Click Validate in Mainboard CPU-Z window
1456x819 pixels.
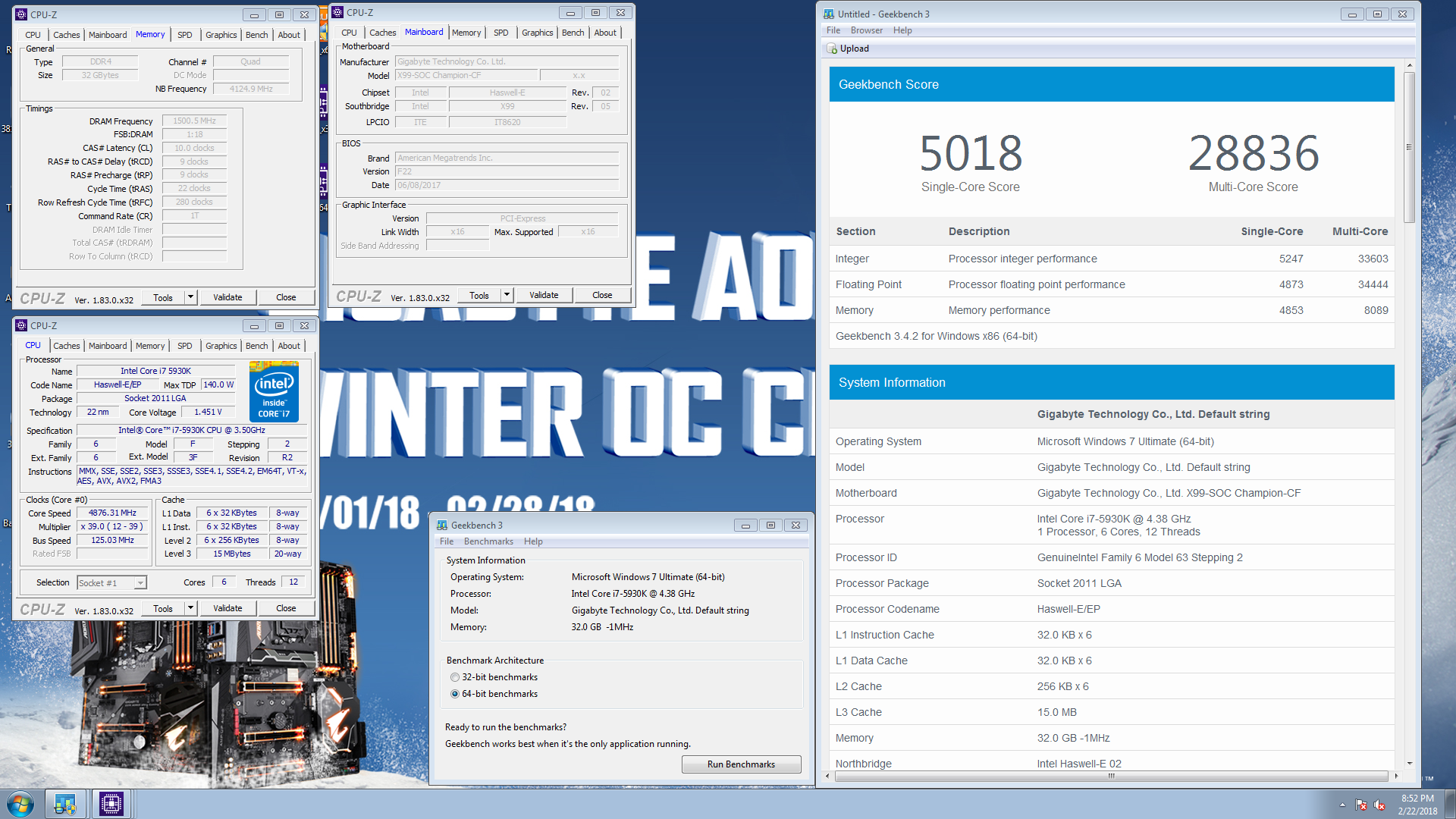pos(544,295)
